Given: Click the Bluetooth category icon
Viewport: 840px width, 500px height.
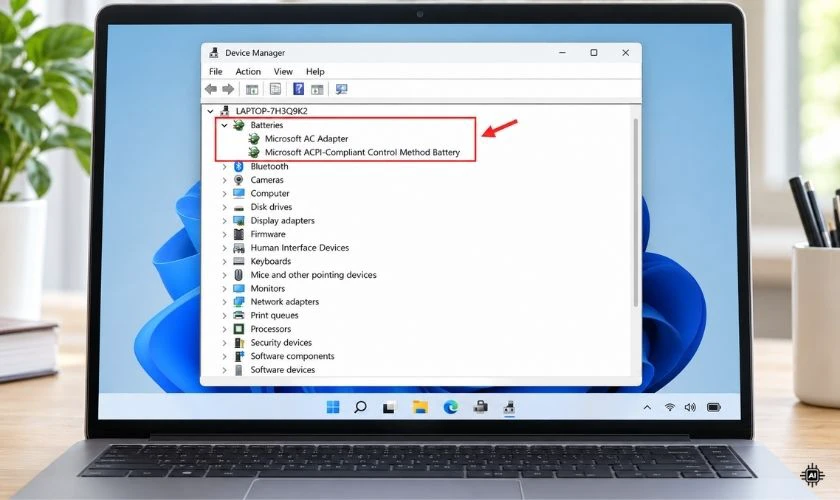Looking at the screenshot, I should click(x=239, y=166).
